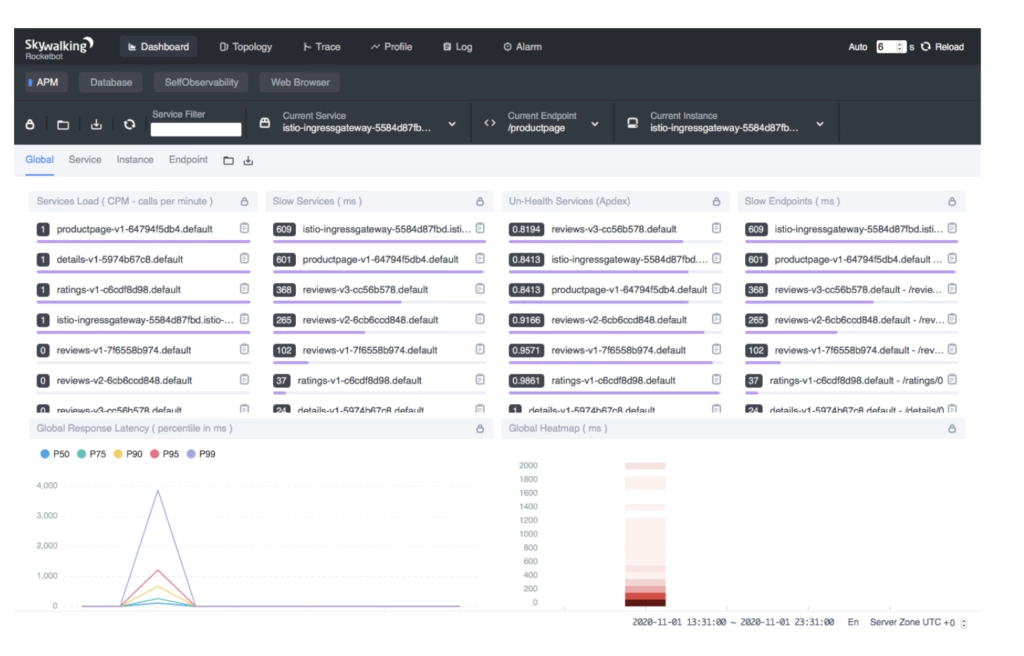
Task: Expand the Current Service dropdown
Action: coord(452,124)
